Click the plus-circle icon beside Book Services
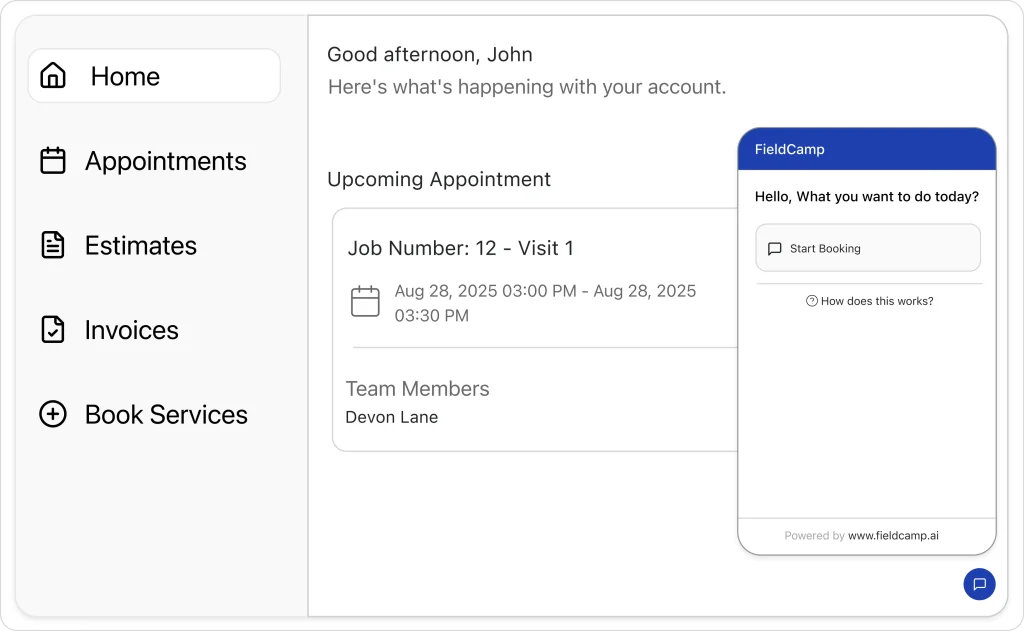The height and width of the screenshot is (631, 1024). pos(53,414)
